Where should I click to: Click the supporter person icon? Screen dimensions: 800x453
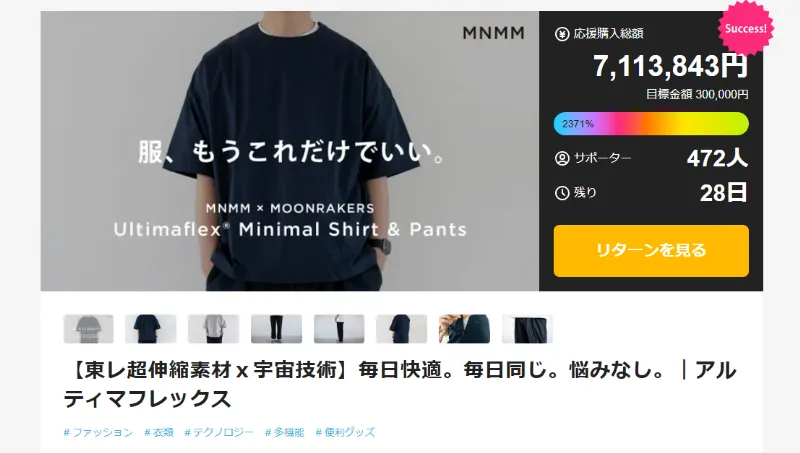[562, 159]
